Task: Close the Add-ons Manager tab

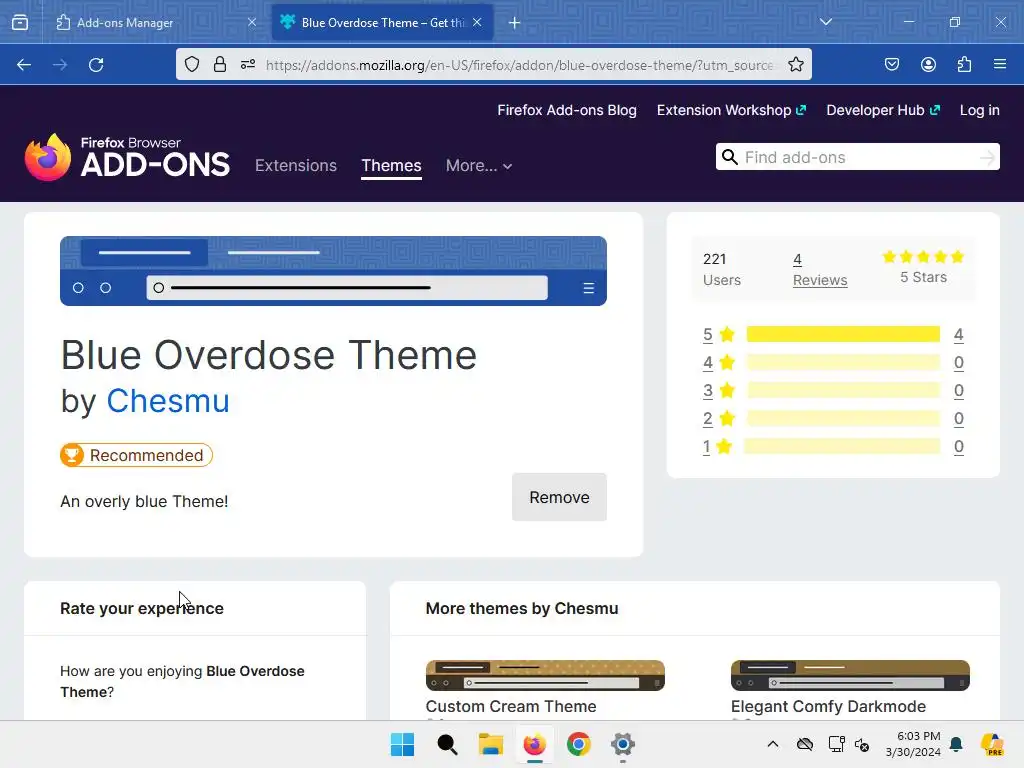Action: pyautogui.click(x=252, y=22)
